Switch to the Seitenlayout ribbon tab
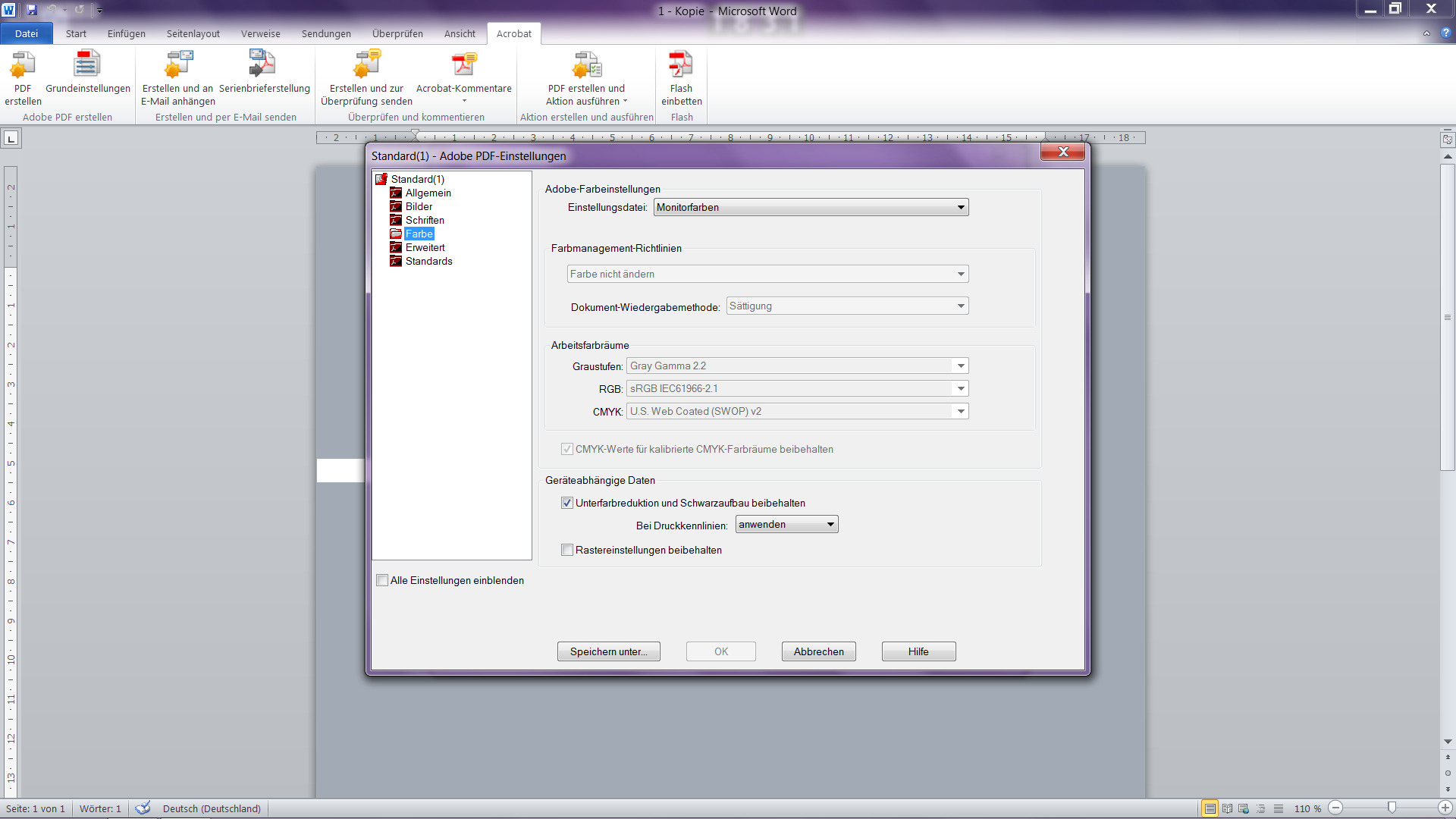 [x=193, y=34]
